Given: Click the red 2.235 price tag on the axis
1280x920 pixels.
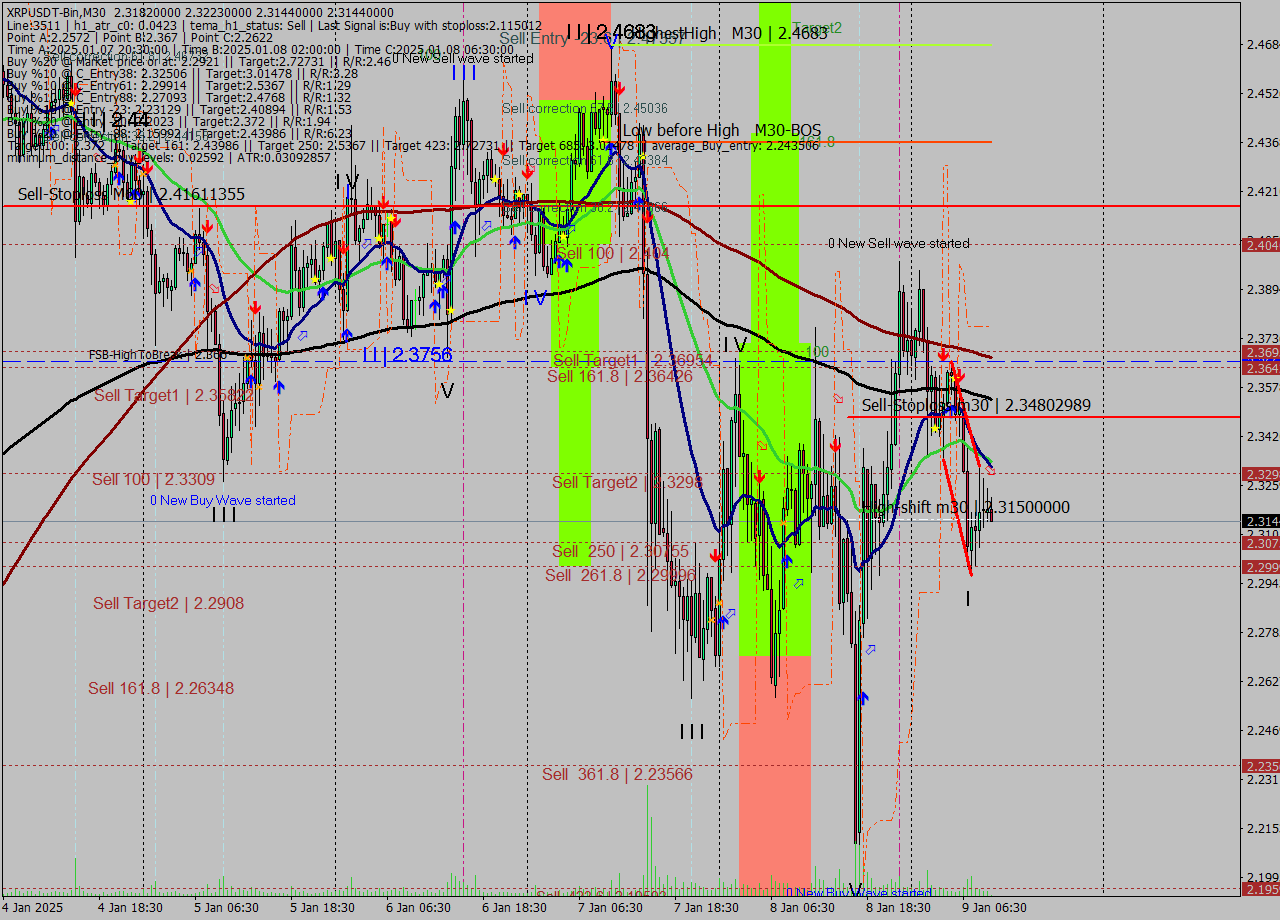Looking at the screenshot, I should point(1260,765).
